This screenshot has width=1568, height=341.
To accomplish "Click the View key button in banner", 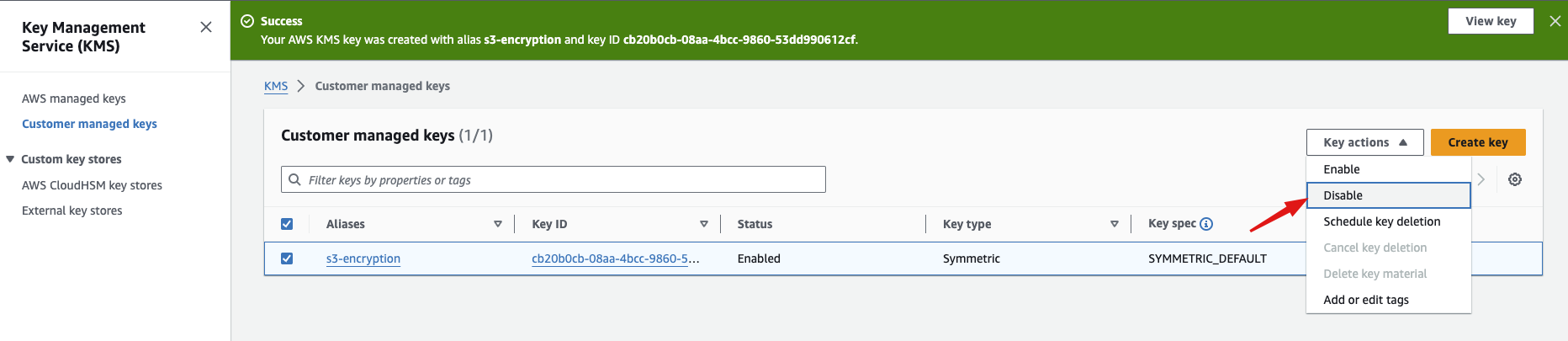I will pos(1490,21).
